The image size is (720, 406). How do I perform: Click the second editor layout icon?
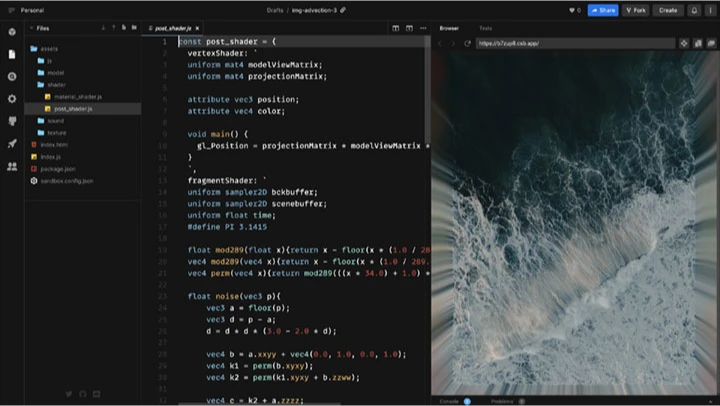409,28
